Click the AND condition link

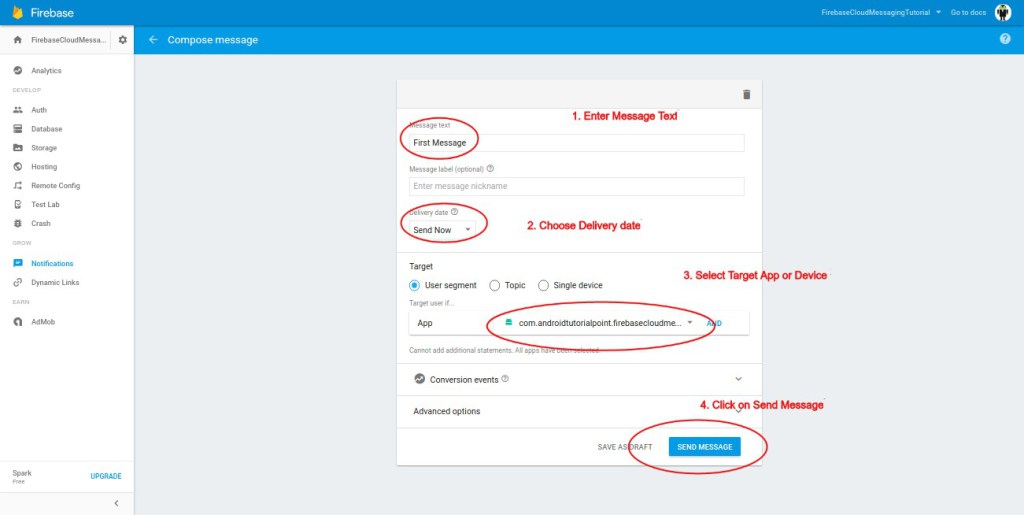pos(714,323)
